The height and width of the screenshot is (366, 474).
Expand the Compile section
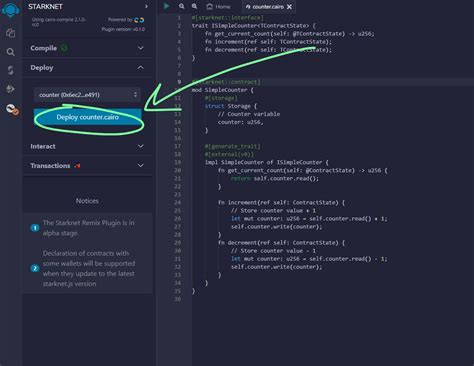87,48
